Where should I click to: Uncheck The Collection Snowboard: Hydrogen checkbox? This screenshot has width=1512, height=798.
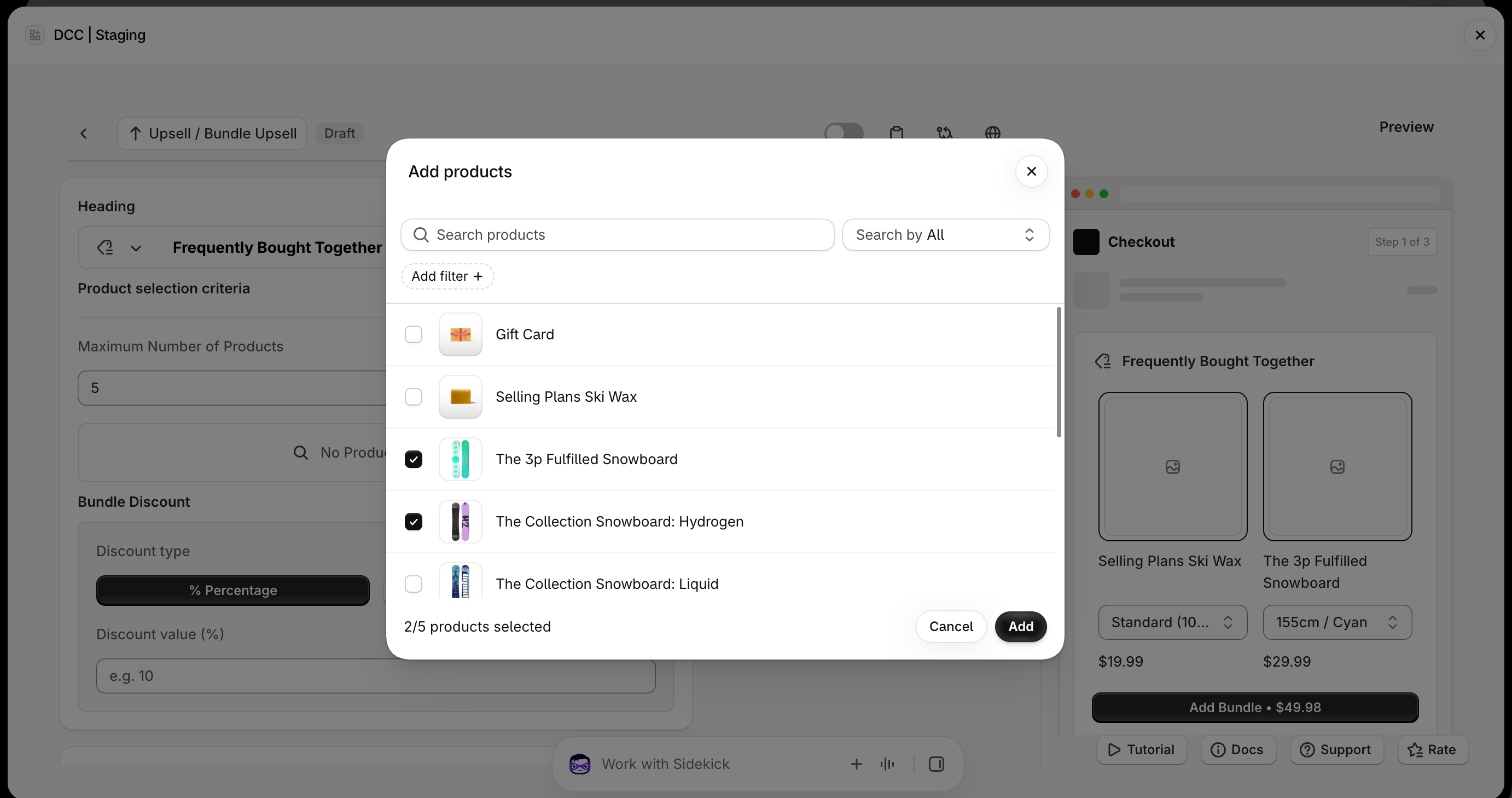413,522
